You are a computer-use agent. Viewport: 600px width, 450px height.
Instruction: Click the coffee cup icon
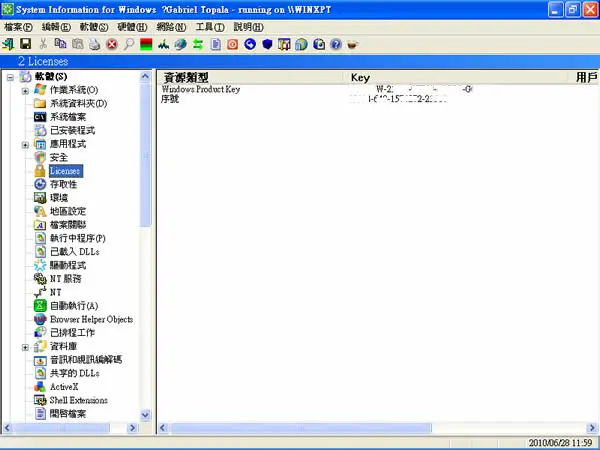click(x=352, y=44)
